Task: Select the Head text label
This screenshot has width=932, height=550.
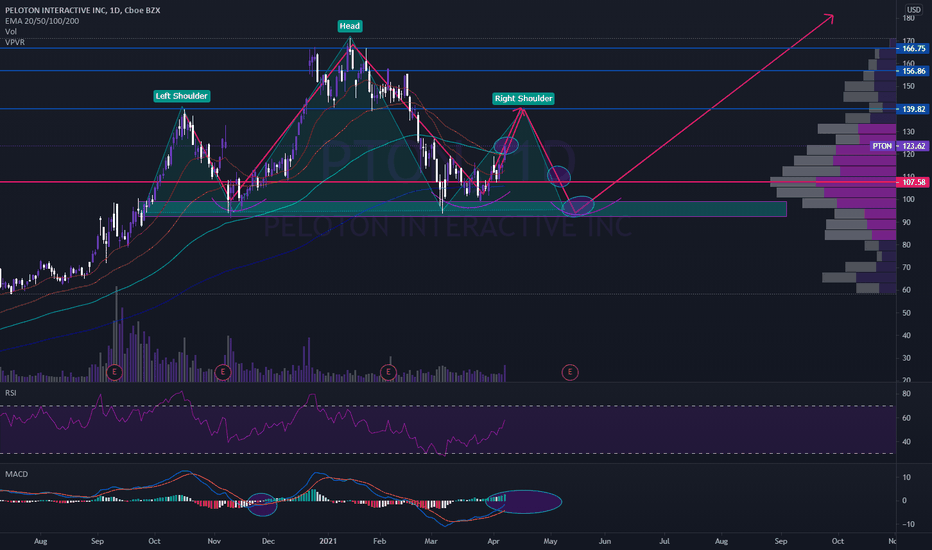Action: [x=350, y=26]
